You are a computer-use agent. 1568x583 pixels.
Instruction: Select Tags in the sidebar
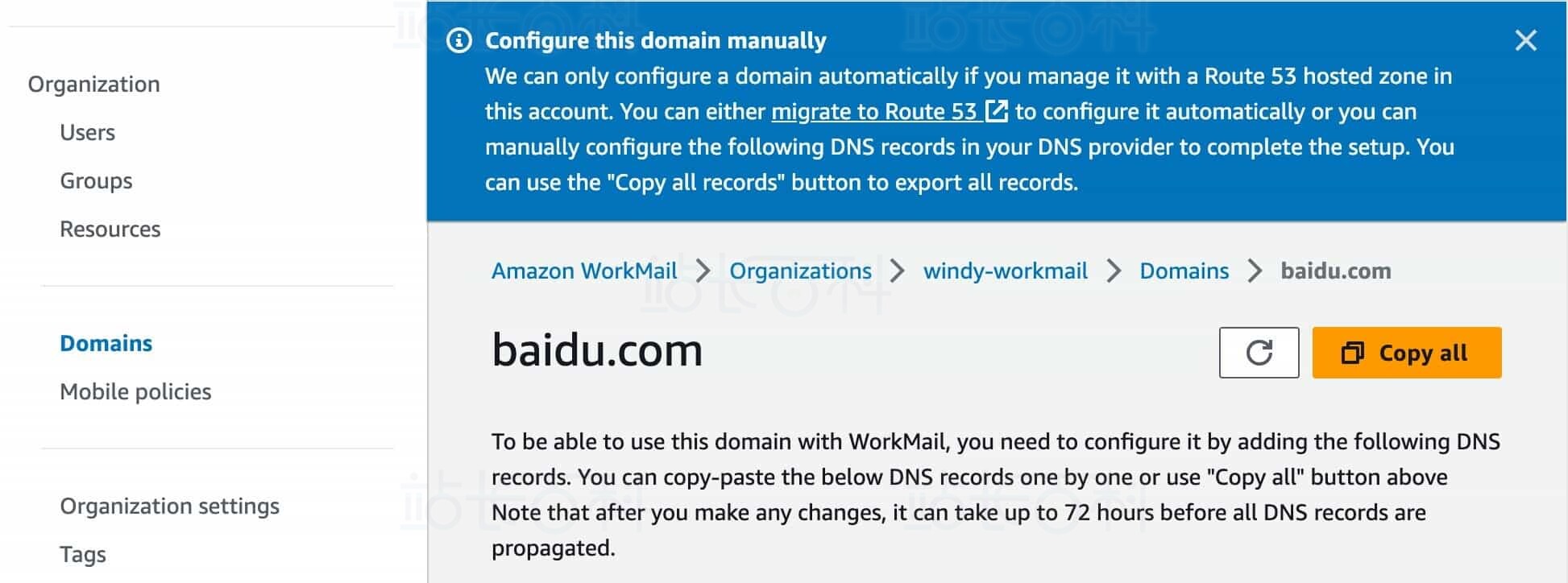tap(83, 554)
